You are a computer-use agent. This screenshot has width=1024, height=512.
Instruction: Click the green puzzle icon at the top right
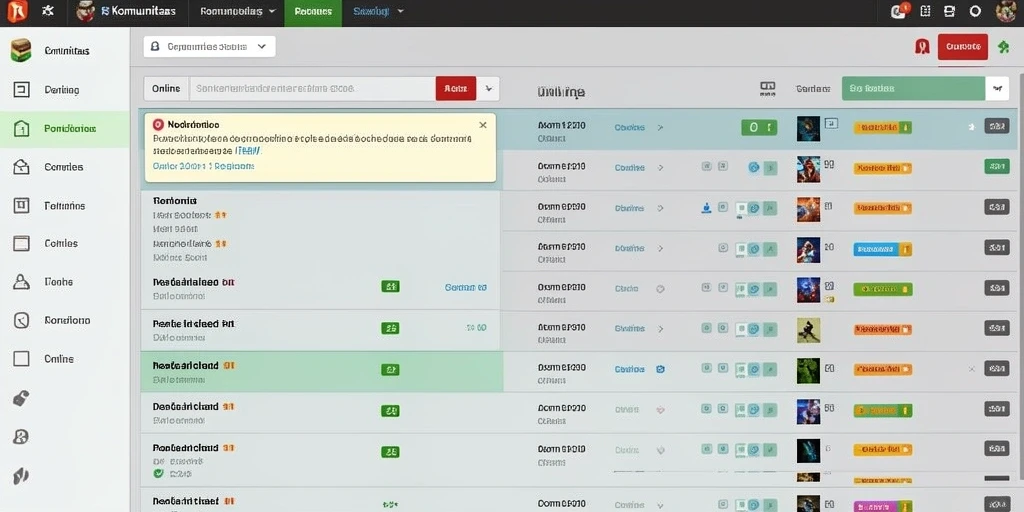(1004, 47)
